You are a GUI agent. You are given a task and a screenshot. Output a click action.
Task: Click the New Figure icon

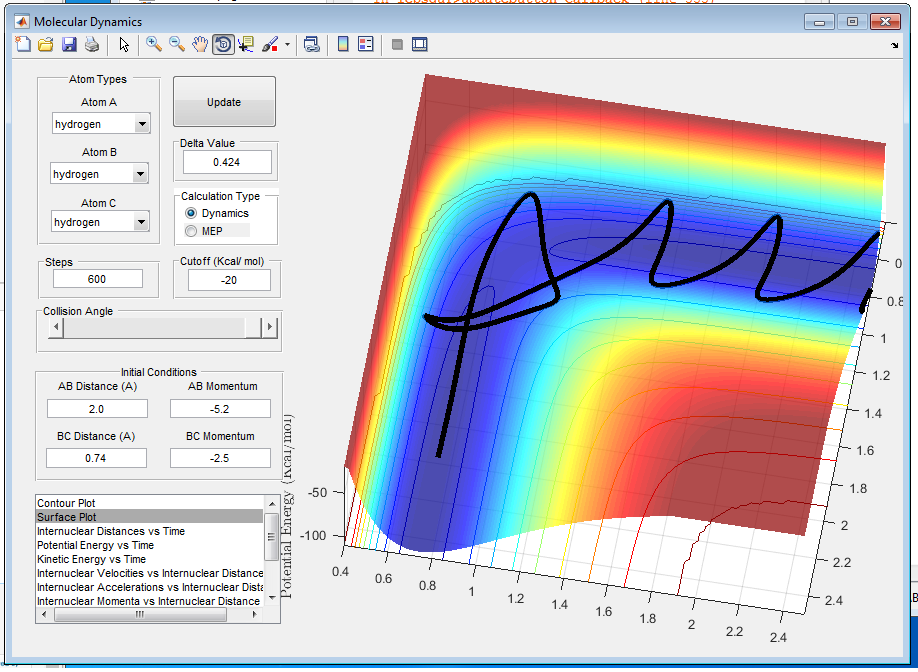pos(24,44)
